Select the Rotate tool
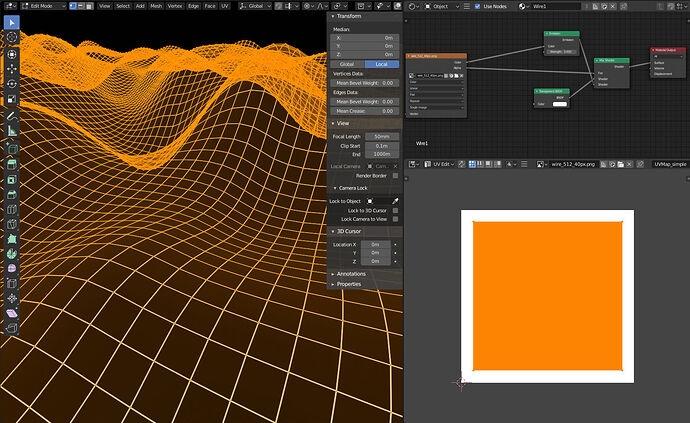This screenshot has width=690, height=423. pos(12,84)
